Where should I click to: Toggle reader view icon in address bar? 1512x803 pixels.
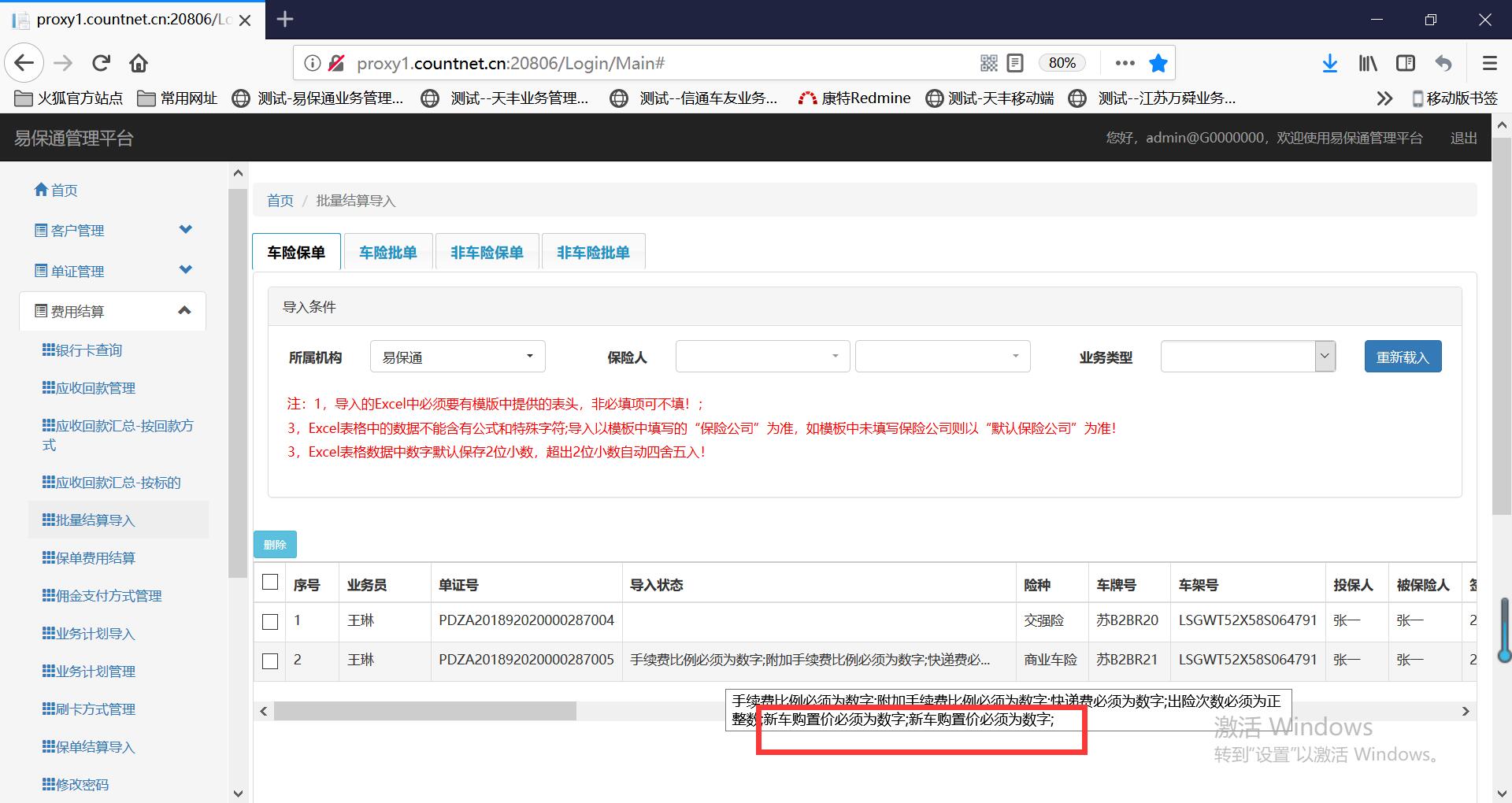[x=1015, y=63]
